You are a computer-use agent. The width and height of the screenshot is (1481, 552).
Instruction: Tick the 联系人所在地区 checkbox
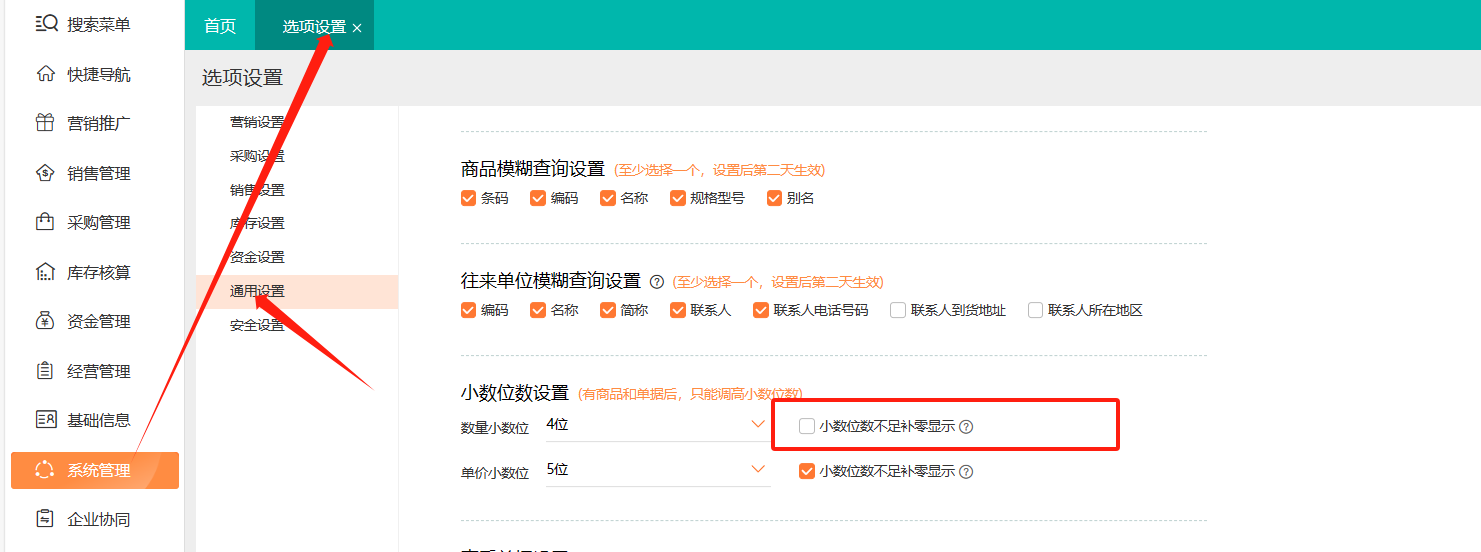(1035, 310)
